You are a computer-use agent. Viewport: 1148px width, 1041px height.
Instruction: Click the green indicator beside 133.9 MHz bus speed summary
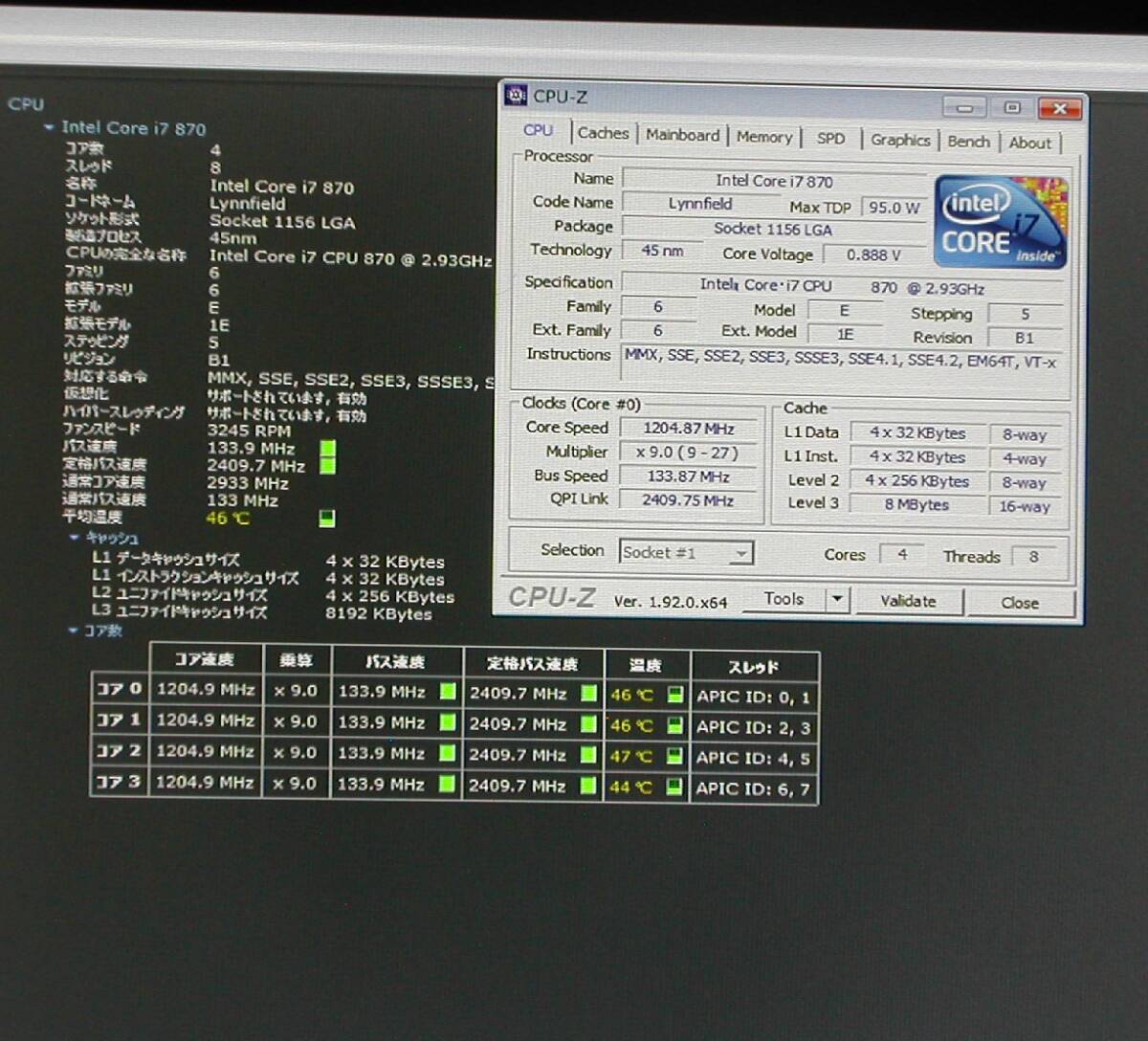[x=327, y=448]
